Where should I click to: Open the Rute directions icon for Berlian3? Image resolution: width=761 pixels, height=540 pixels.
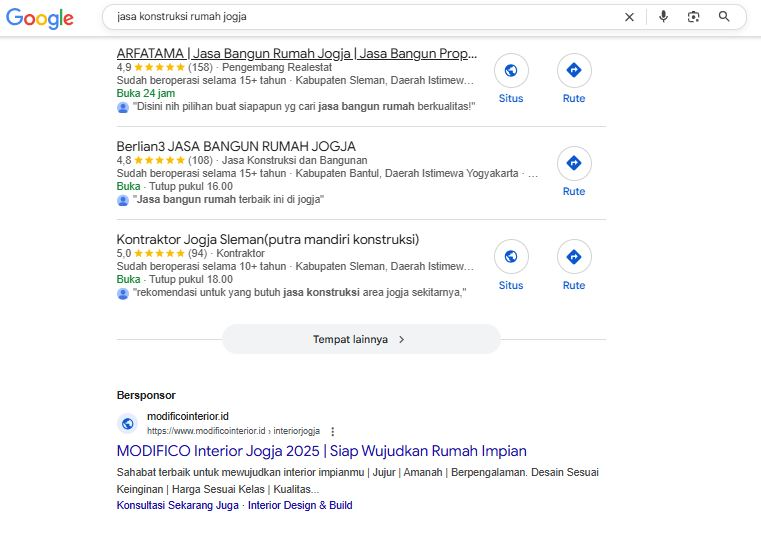click(x=574, y=163)
